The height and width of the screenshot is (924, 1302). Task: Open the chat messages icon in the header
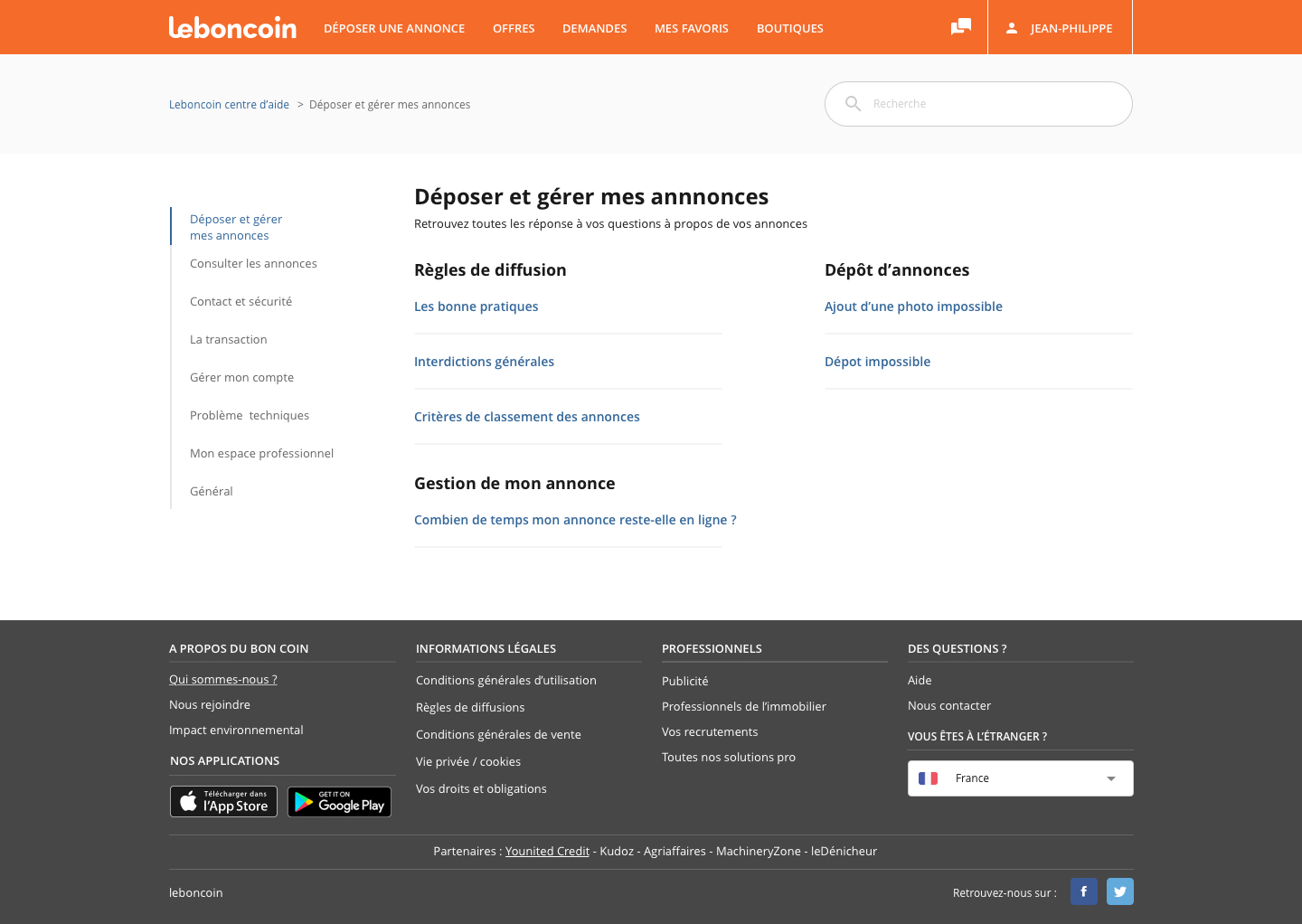pyautogui.click(x=959, y=27)
